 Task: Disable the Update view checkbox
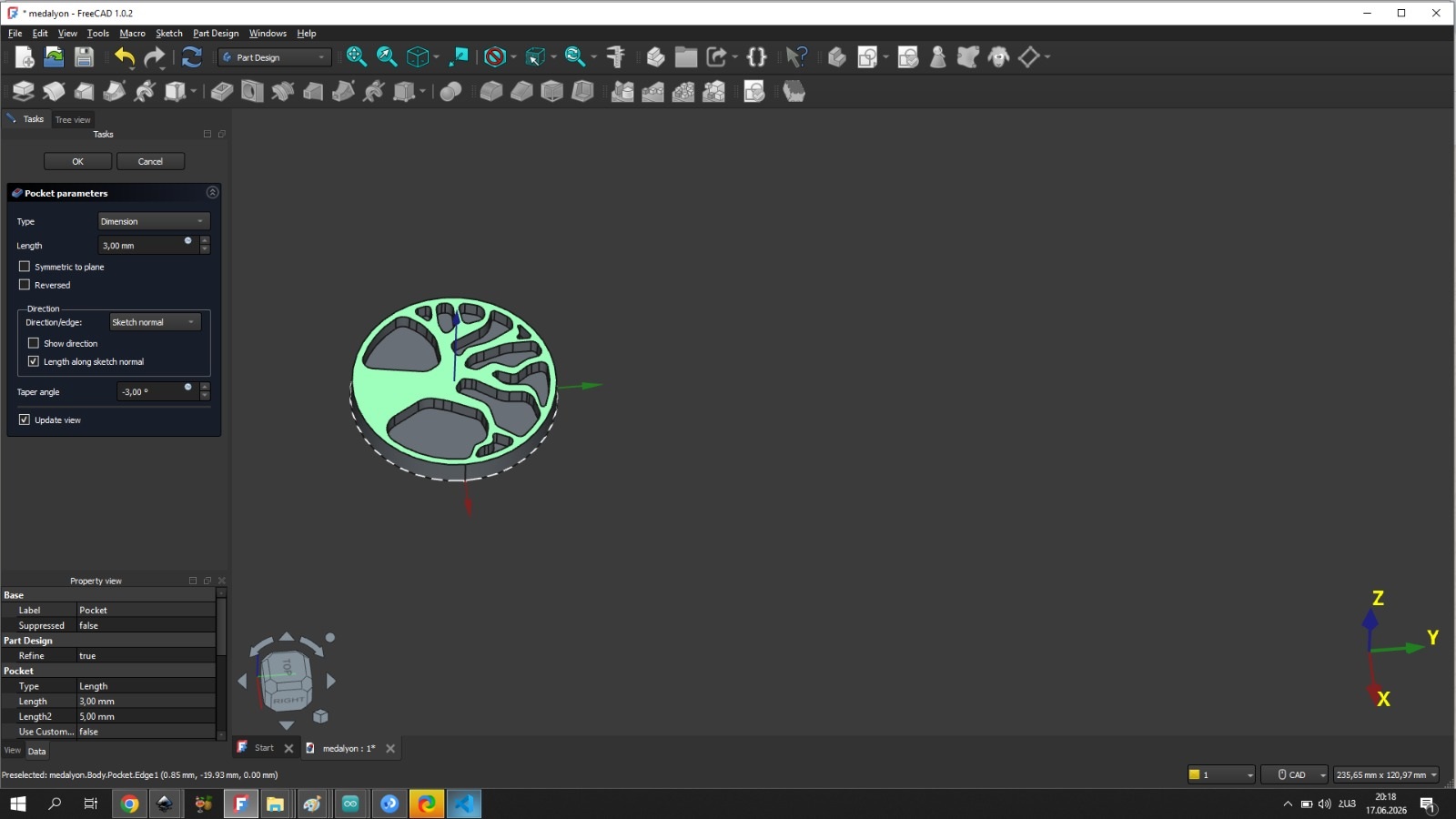[x=25, y=420]
